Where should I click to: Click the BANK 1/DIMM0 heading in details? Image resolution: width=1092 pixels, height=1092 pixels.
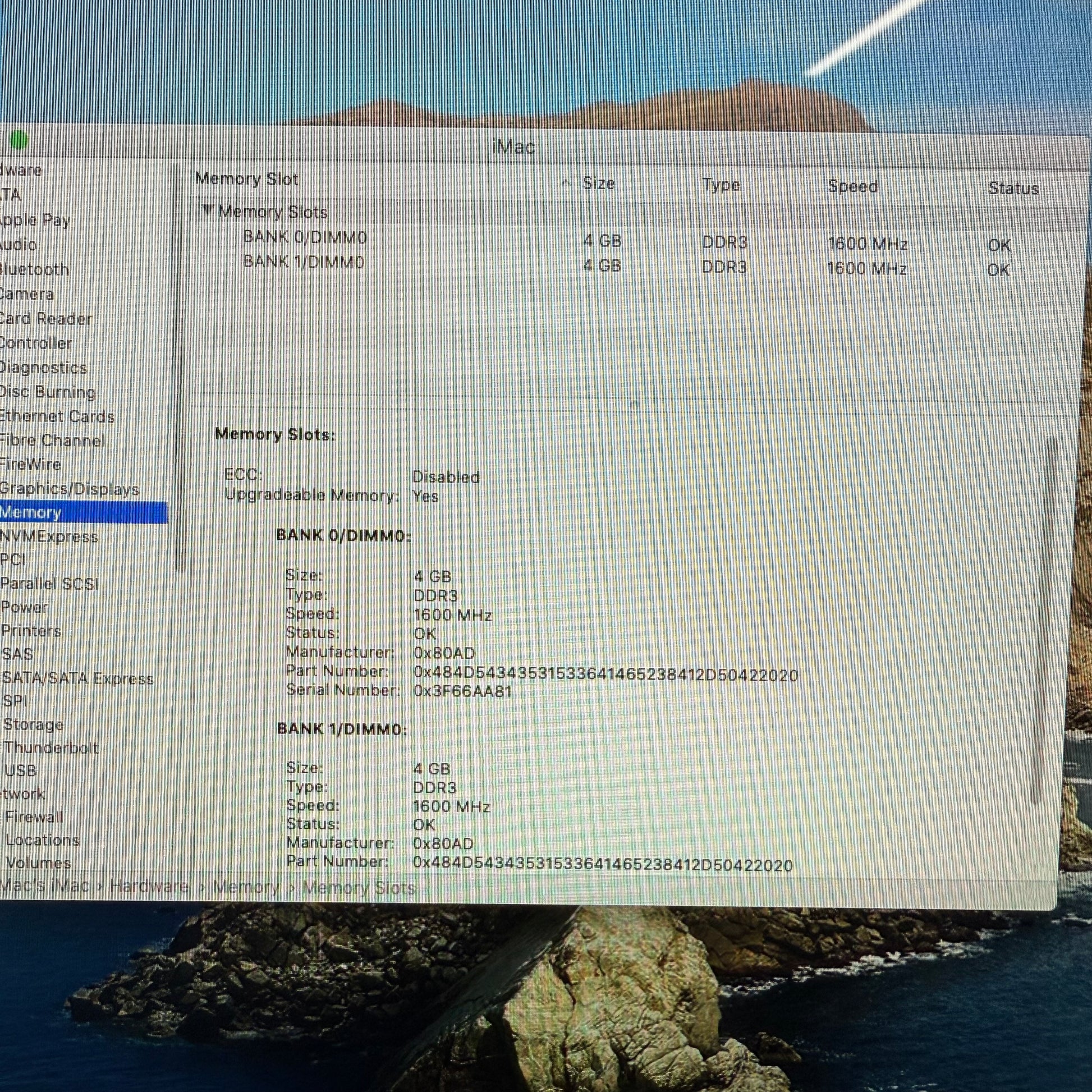click(x=342, y=729)
